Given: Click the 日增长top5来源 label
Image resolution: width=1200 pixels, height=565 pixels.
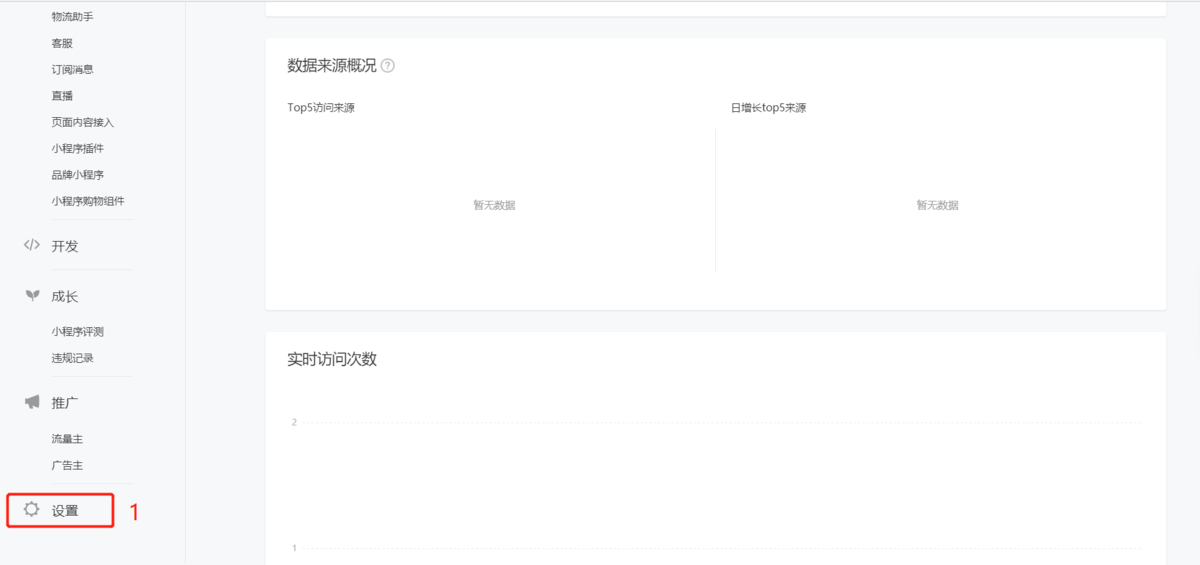Looking at the screenshot, I should 768,108.
